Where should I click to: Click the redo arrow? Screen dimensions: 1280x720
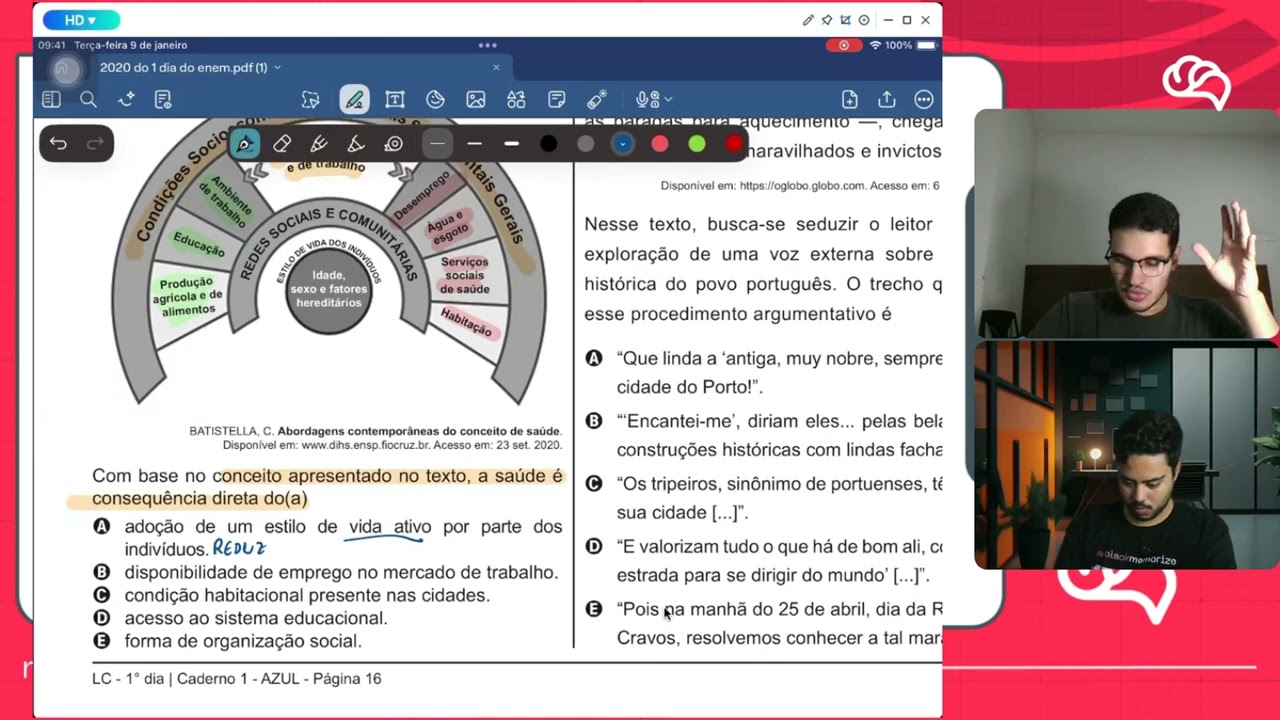[x=95, y=144]
